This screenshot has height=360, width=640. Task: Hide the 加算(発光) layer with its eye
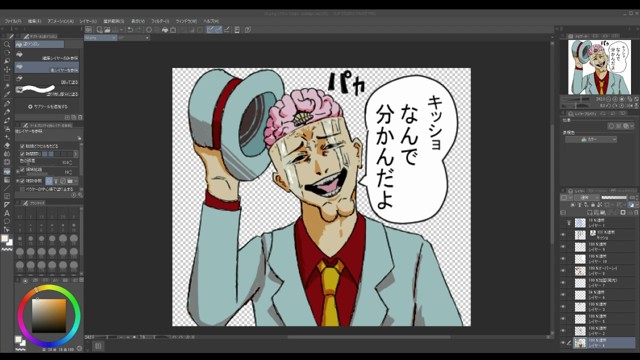[563, 282]
